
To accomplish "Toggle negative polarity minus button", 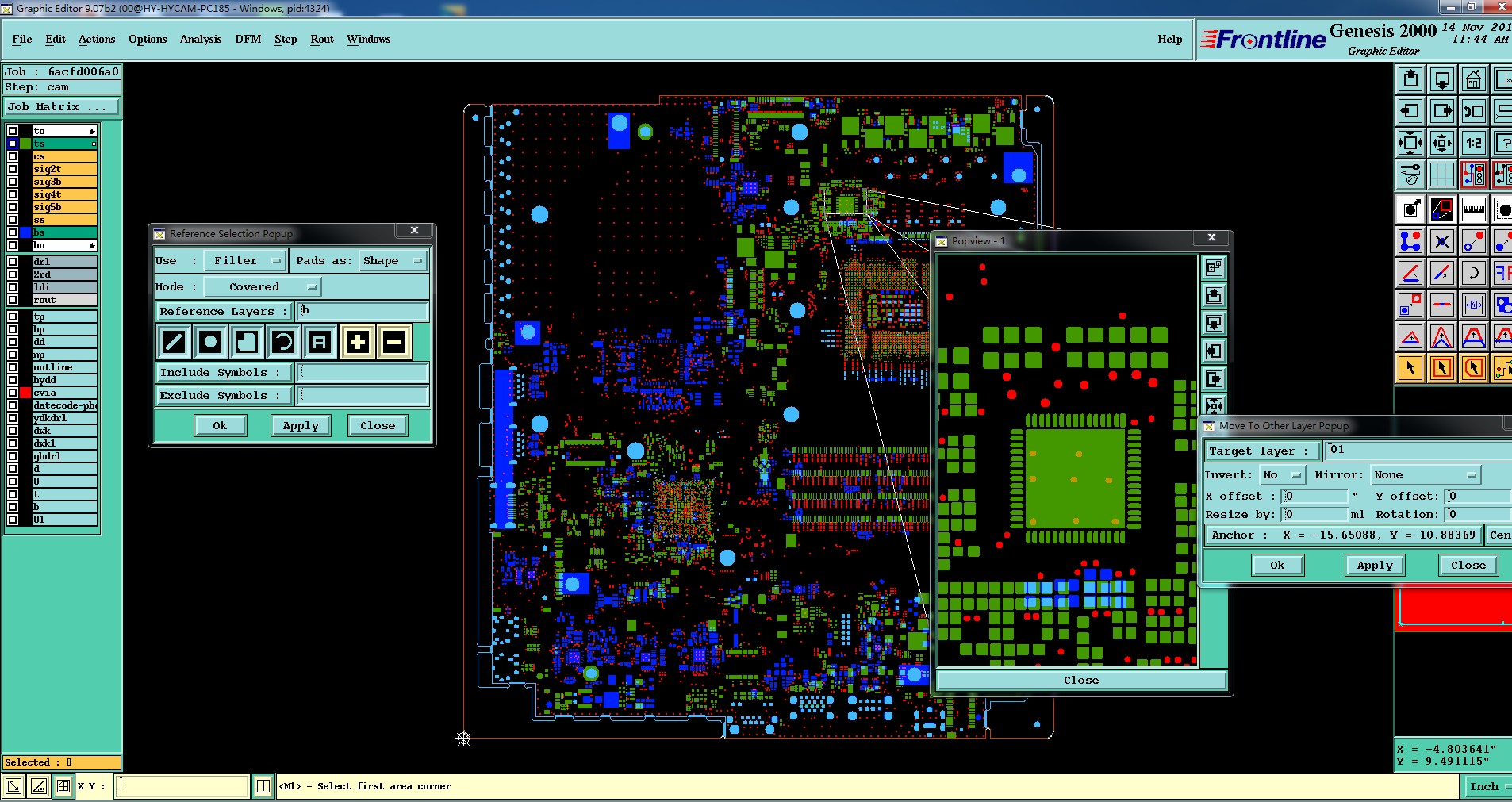I will 394,342.
